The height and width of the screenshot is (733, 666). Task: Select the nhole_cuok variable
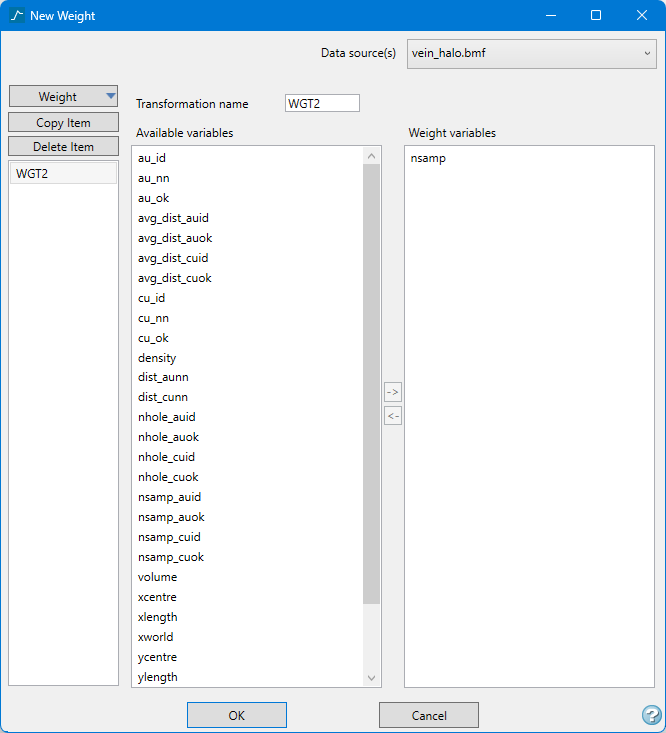click(167, 477)
